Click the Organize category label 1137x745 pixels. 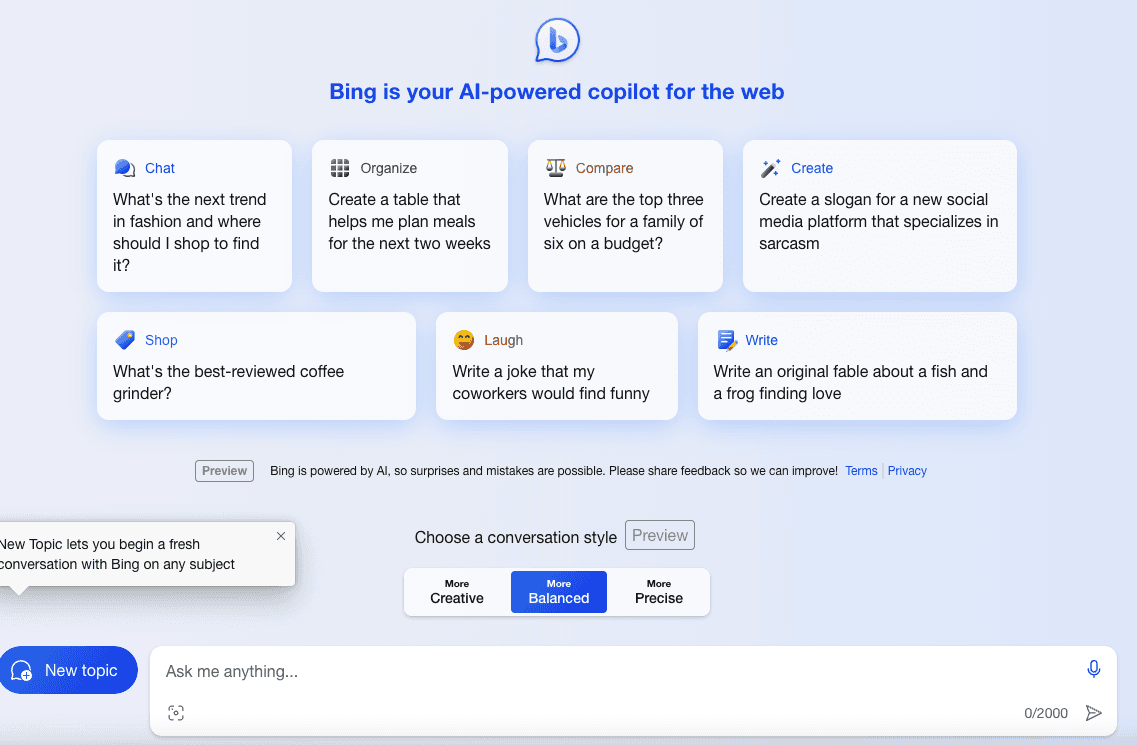point(389,168)
